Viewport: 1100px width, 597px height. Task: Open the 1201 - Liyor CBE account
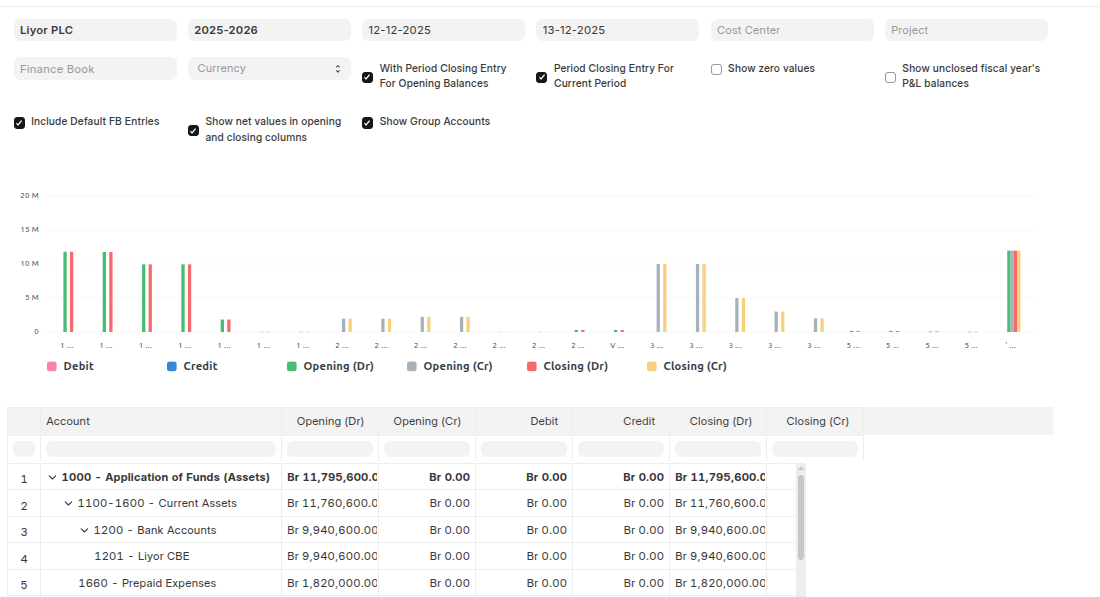point(141,557)
